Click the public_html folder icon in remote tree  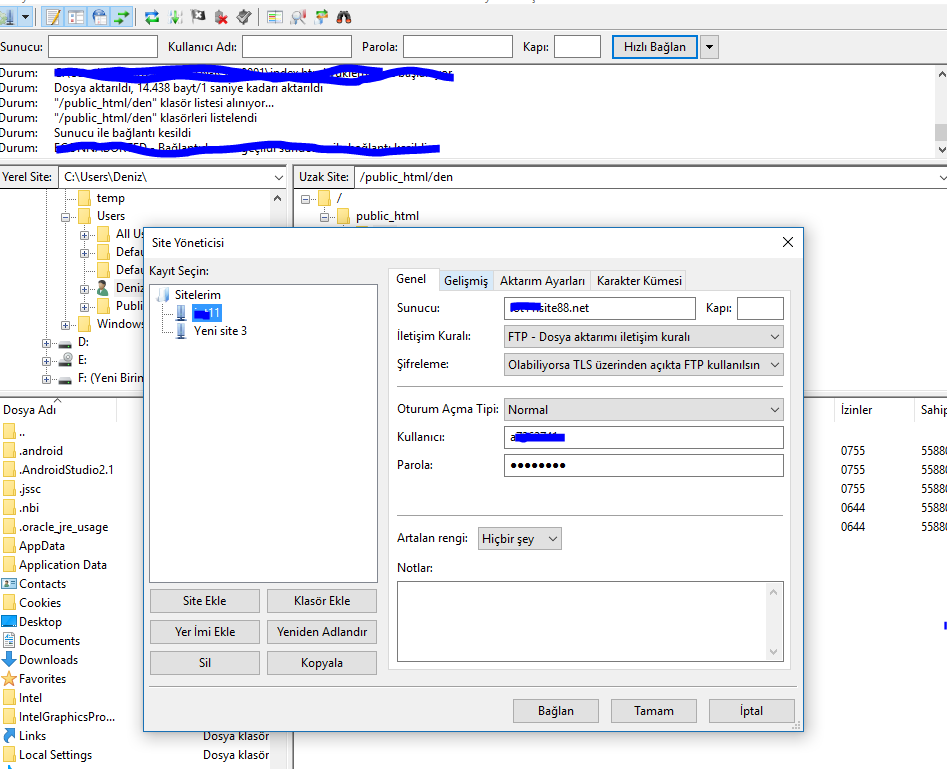344,216
